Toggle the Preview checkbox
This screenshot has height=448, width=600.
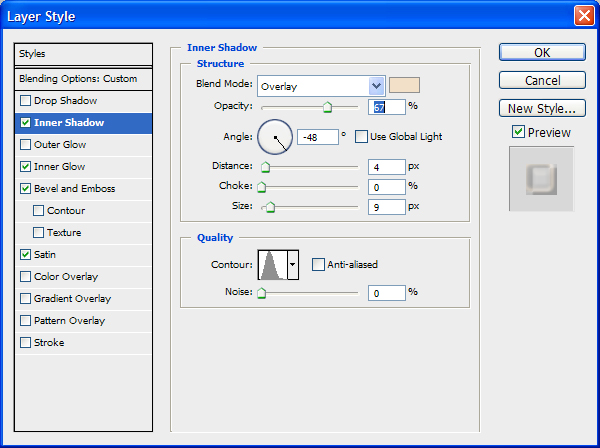coord(518,132)
